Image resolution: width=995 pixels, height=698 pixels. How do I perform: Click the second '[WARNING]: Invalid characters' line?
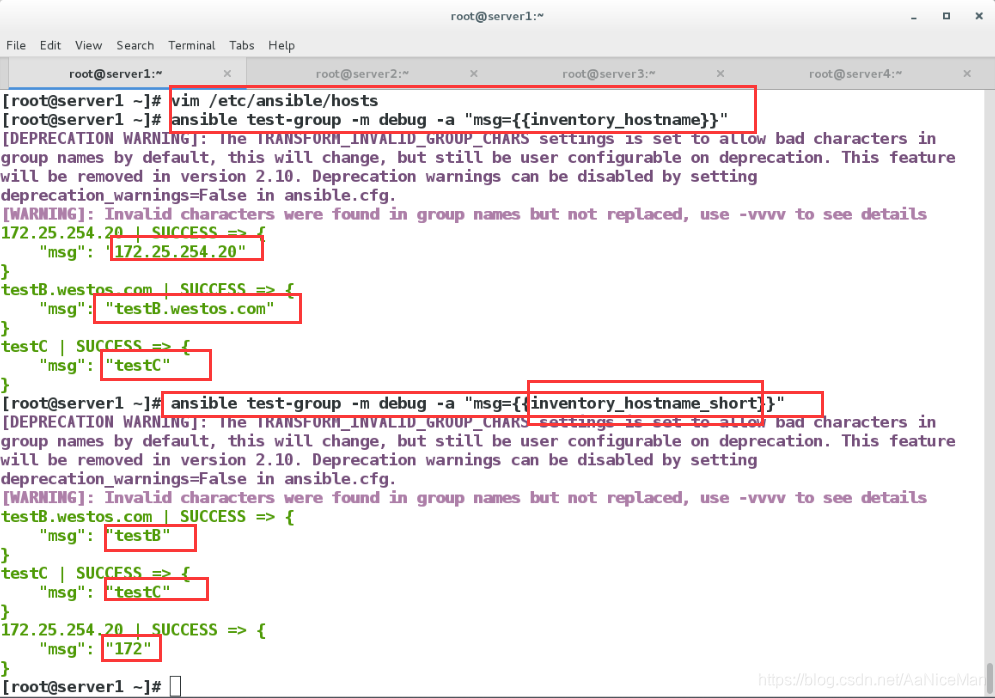pos(464,498)
